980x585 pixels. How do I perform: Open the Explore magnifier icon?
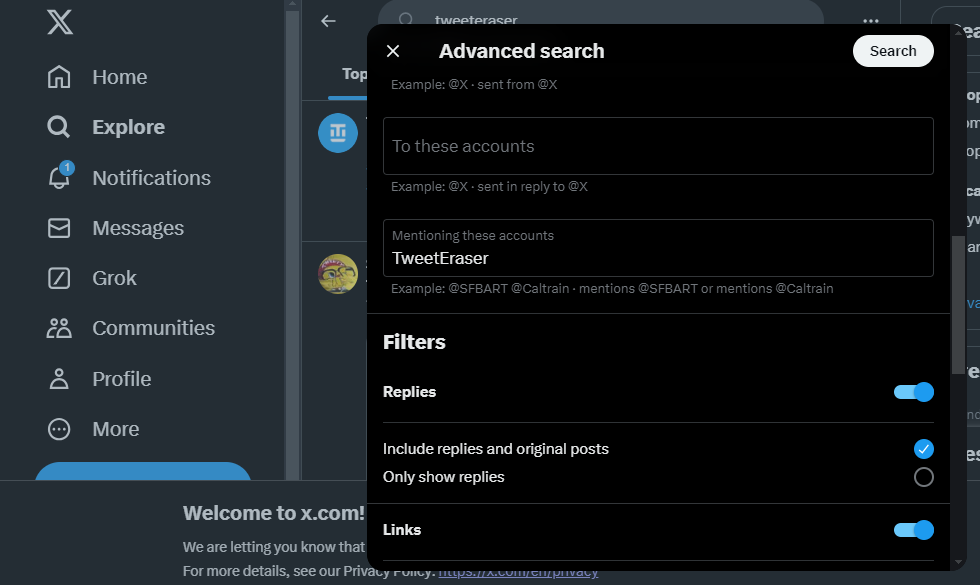click(x=59, y=127)
